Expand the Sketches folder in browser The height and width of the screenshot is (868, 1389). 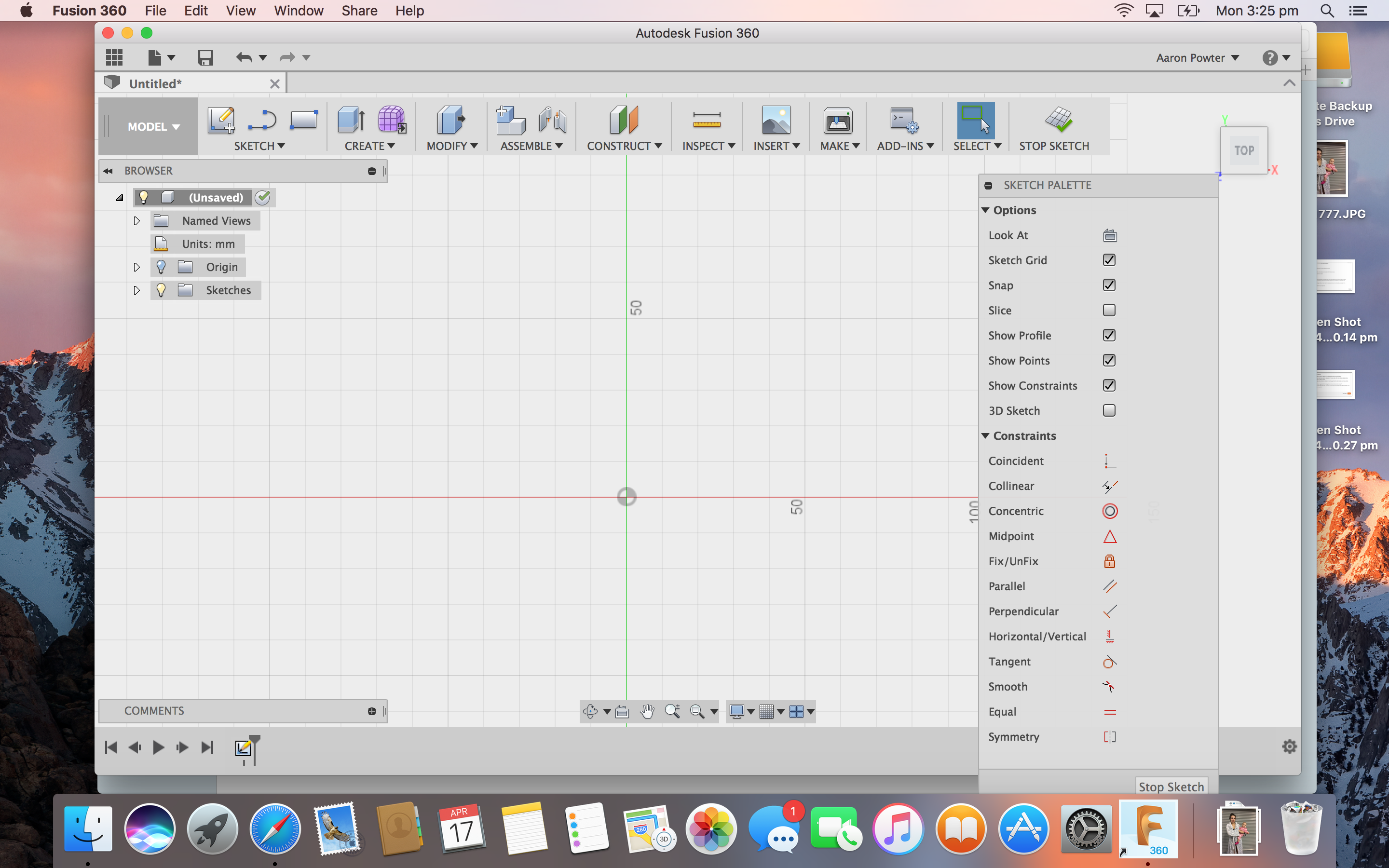click(136, 290)
